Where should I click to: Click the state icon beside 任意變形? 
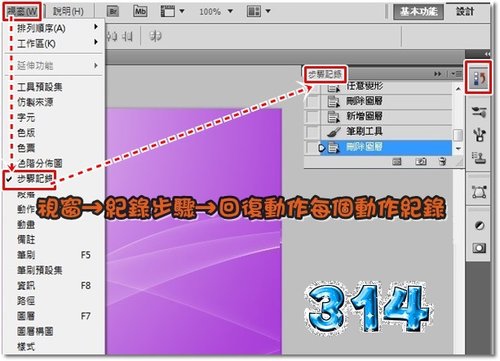(333, 88)
